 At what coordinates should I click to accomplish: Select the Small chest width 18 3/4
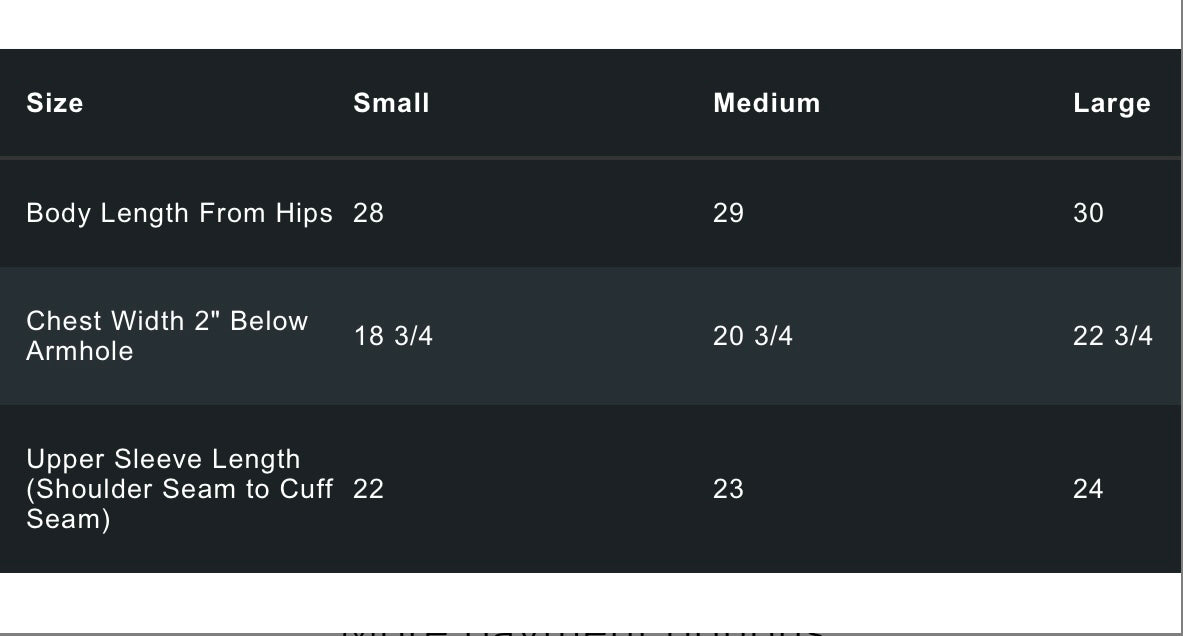click(x=393, y=336)
